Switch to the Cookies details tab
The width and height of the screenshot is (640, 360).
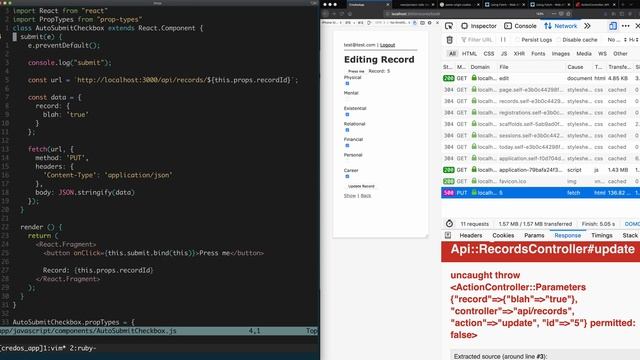pyautogui.click(x=503, y=236)
